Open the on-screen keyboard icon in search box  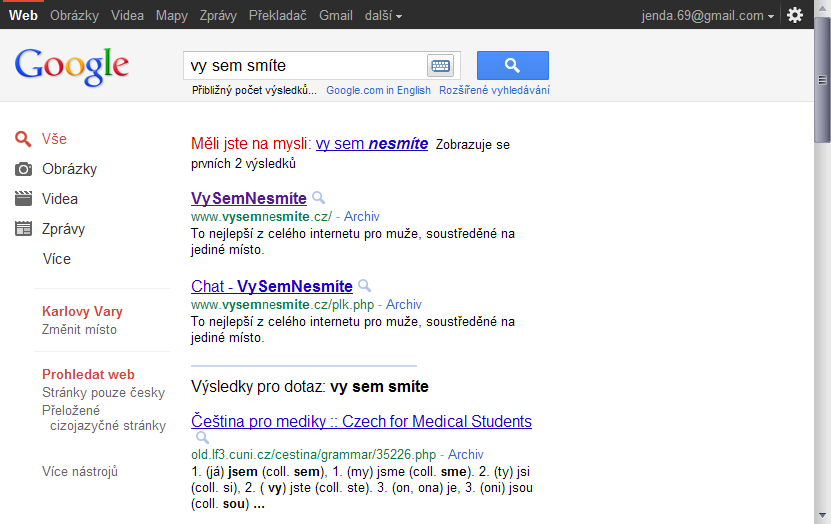pos(440,66)
